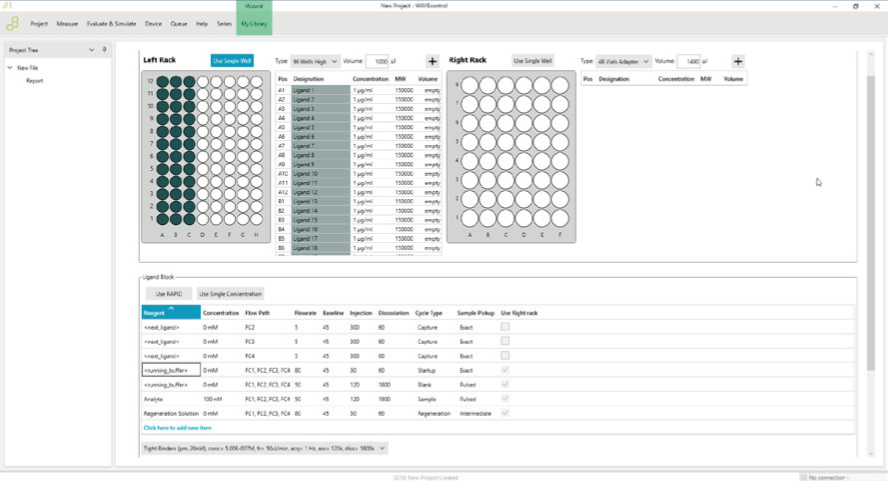The width and height of the screenshot is (888, 481).
Task: Click the Intermediate sample pickup cell
Action: click(476, 413)
